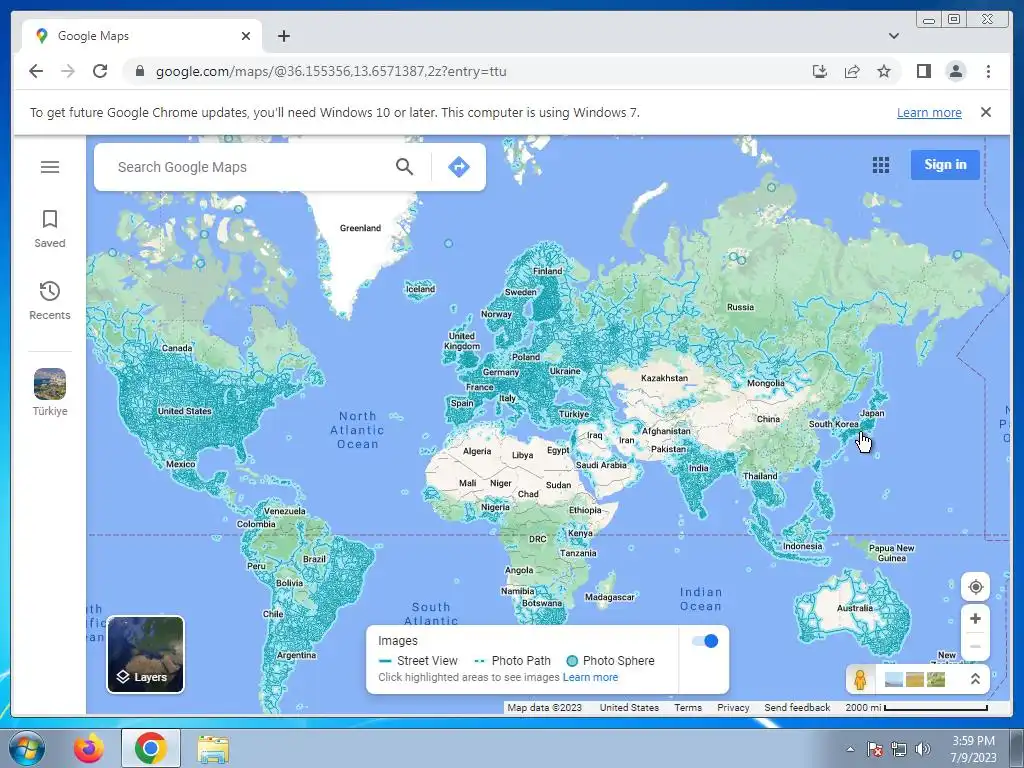Zoom in with the plus button
The width and height of the screenshot is (1024, 768).
[975, 618]
